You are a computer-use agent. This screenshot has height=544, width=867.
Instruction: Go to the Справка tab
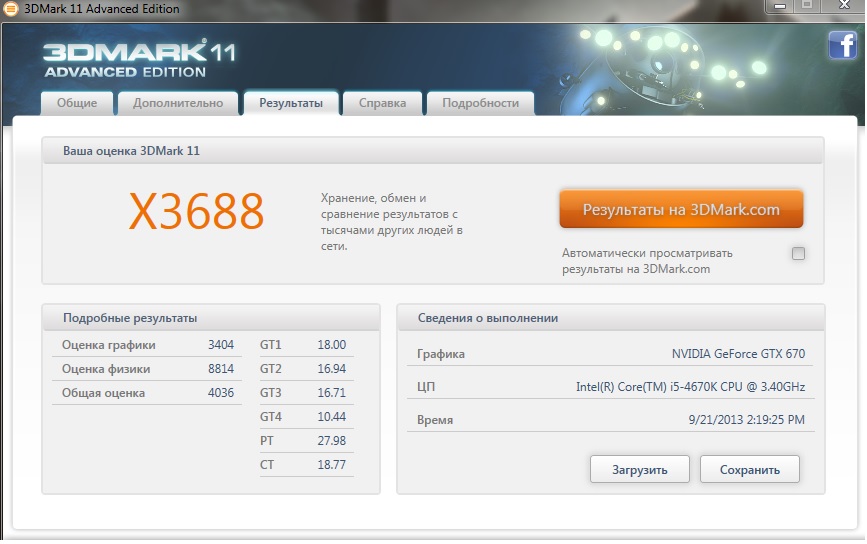[382, 103]
